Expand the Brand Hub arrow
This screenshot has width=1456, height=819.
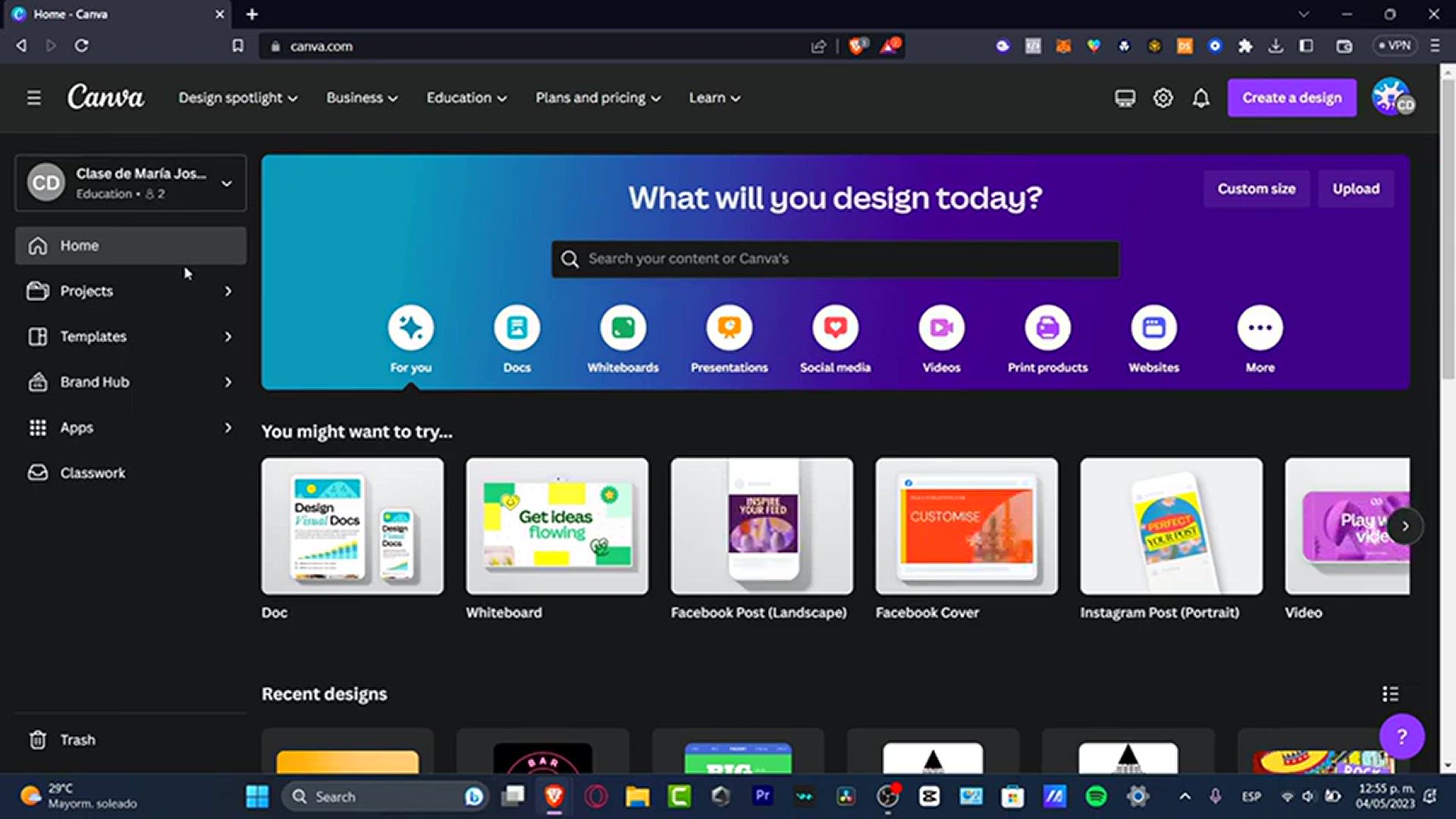pyautogui.click(x=227, y=382)
